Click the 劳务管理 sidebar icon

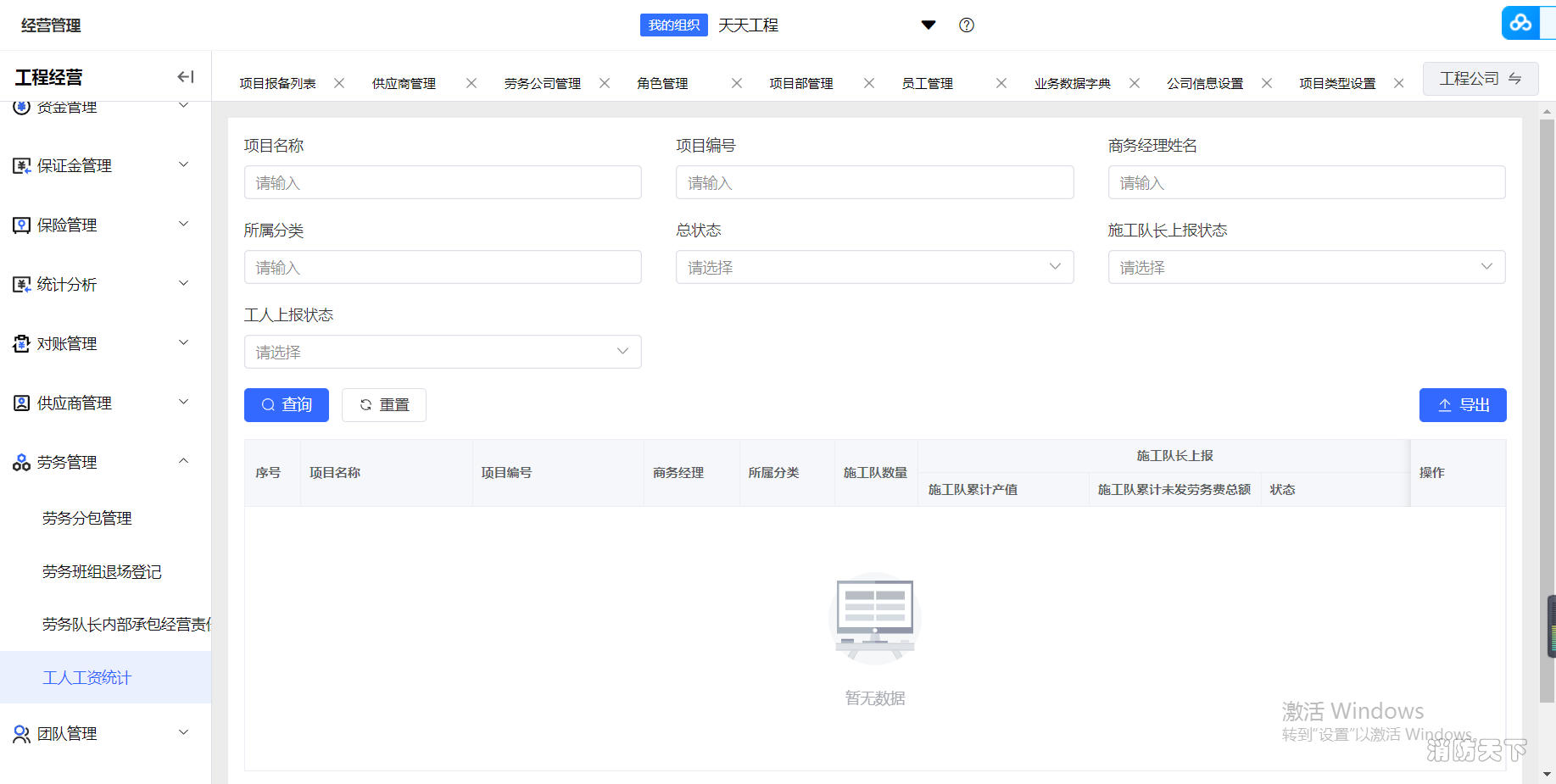21,463
